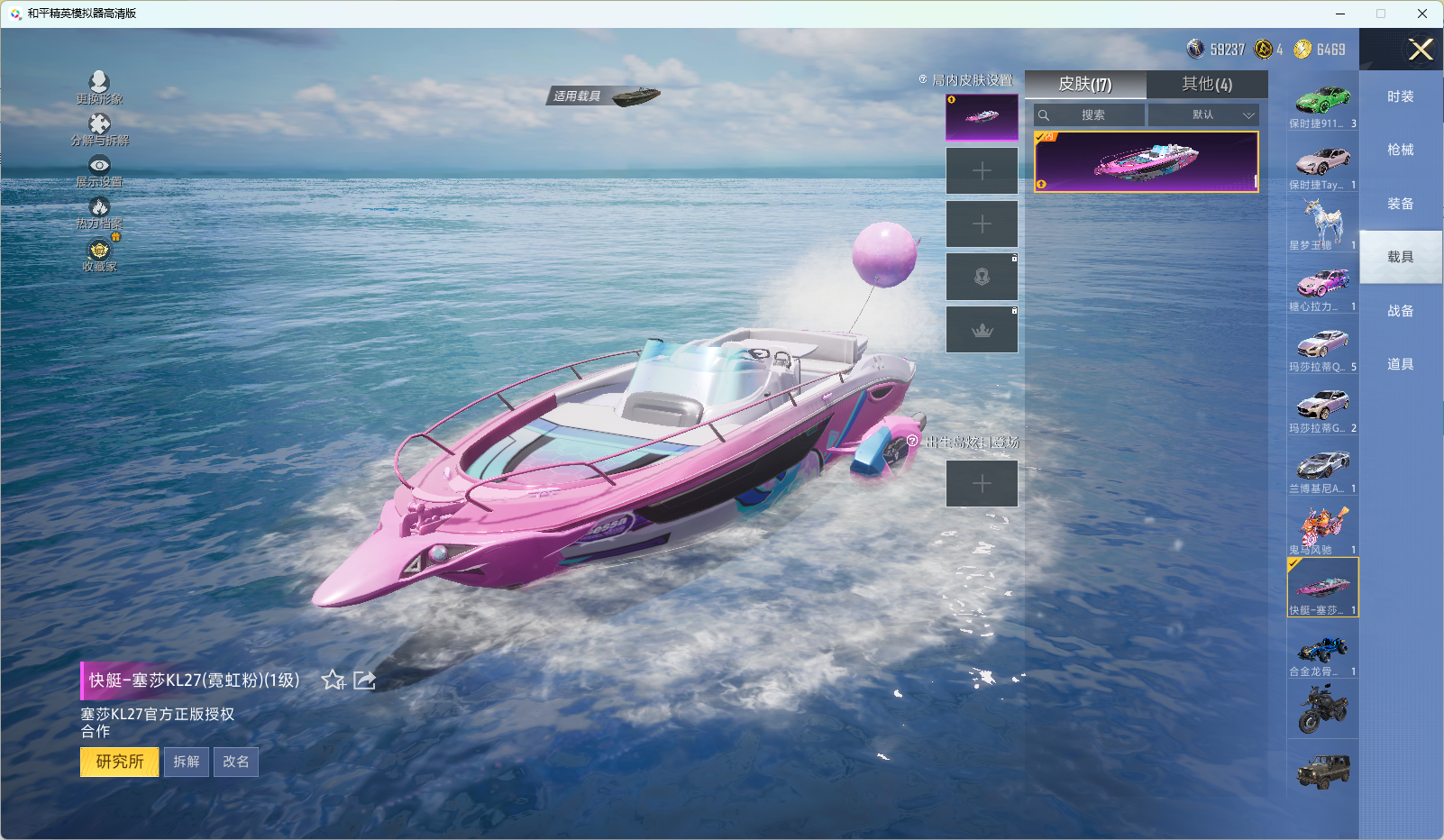Open the 分解与拆解 puzzle-piece icon
The image size is (1444, 840).
pyautogui.click(x=99, y=124)
